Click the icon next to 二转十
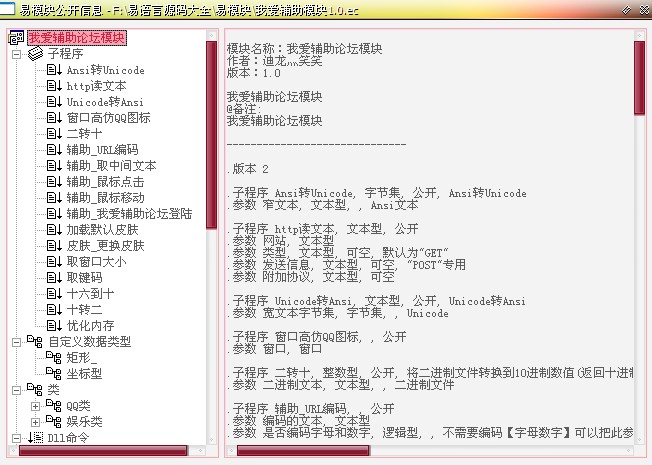652x465 pixels. [54, 134]
